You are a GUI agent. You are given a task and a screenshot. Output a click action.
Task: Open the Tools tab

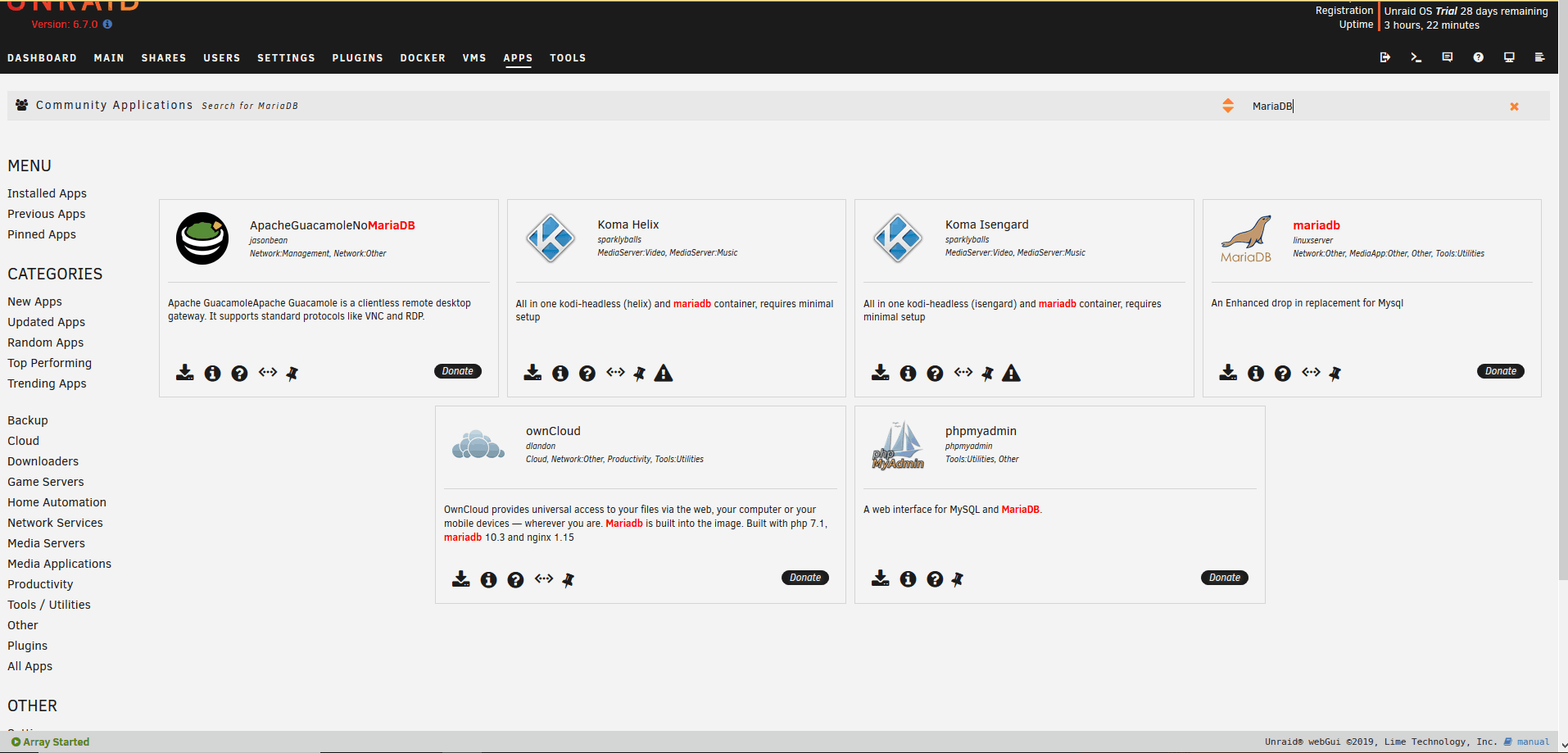click(568, 58)
